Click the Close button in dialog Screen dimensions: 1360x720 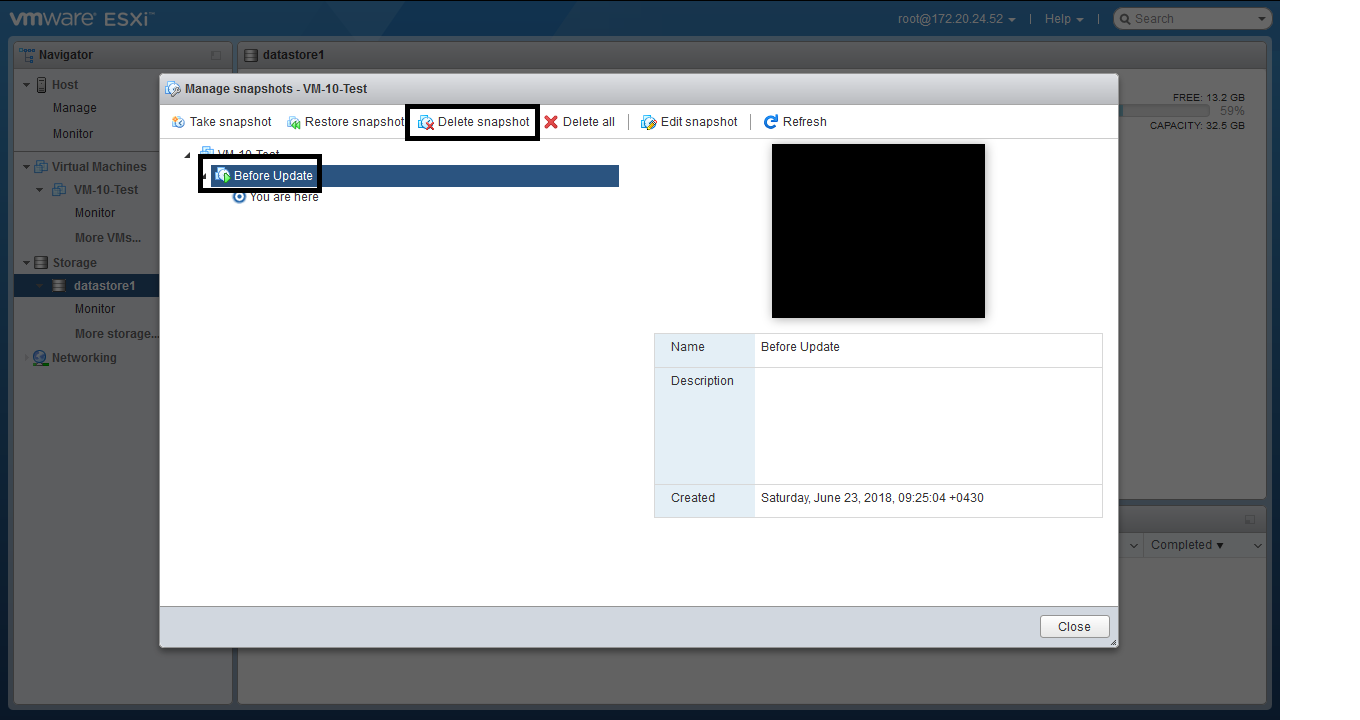(1074, 627)
